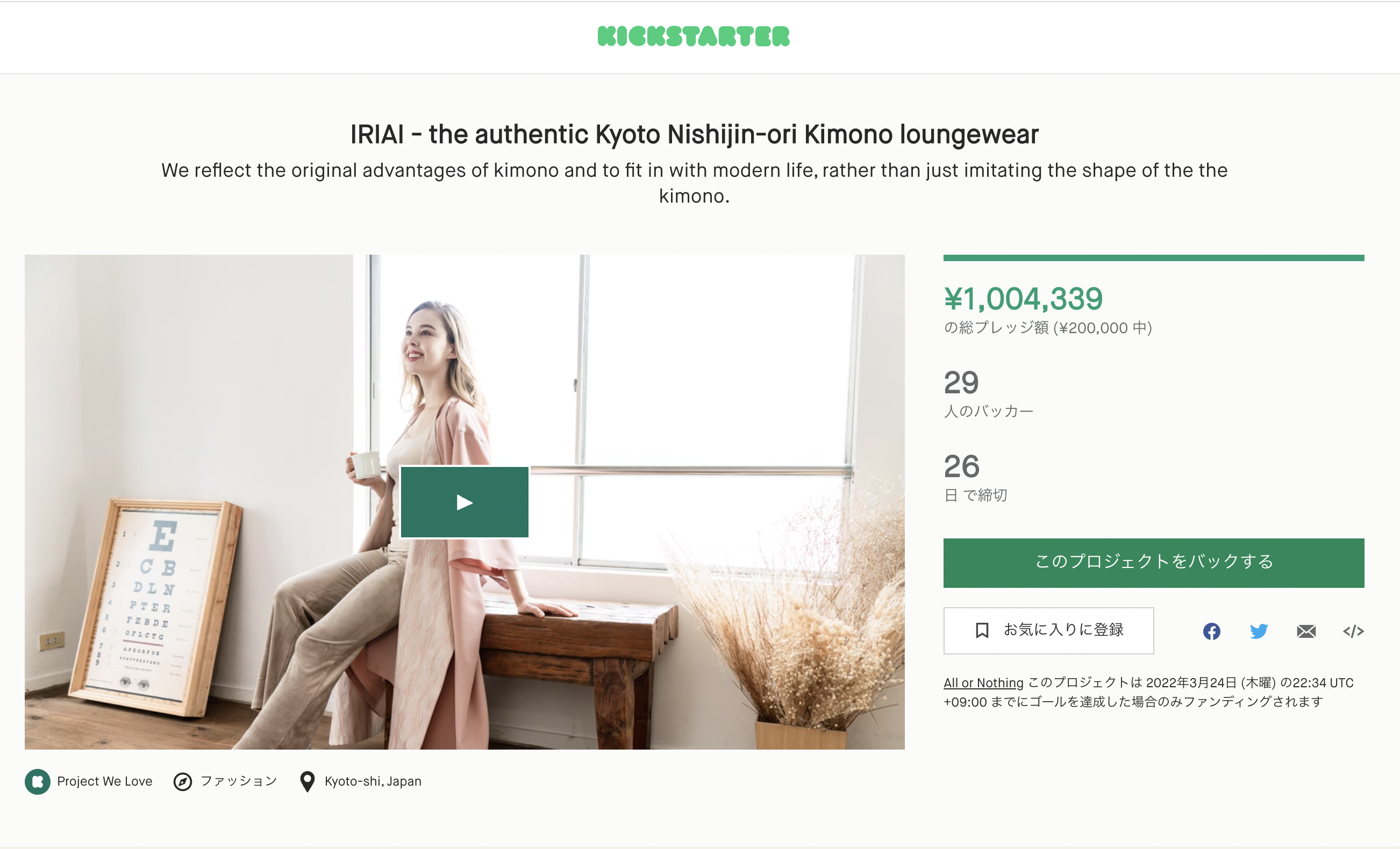The image size is (1400, 849).
Task: Share the project on Facebook
Action: click(x=1211, y=631)
